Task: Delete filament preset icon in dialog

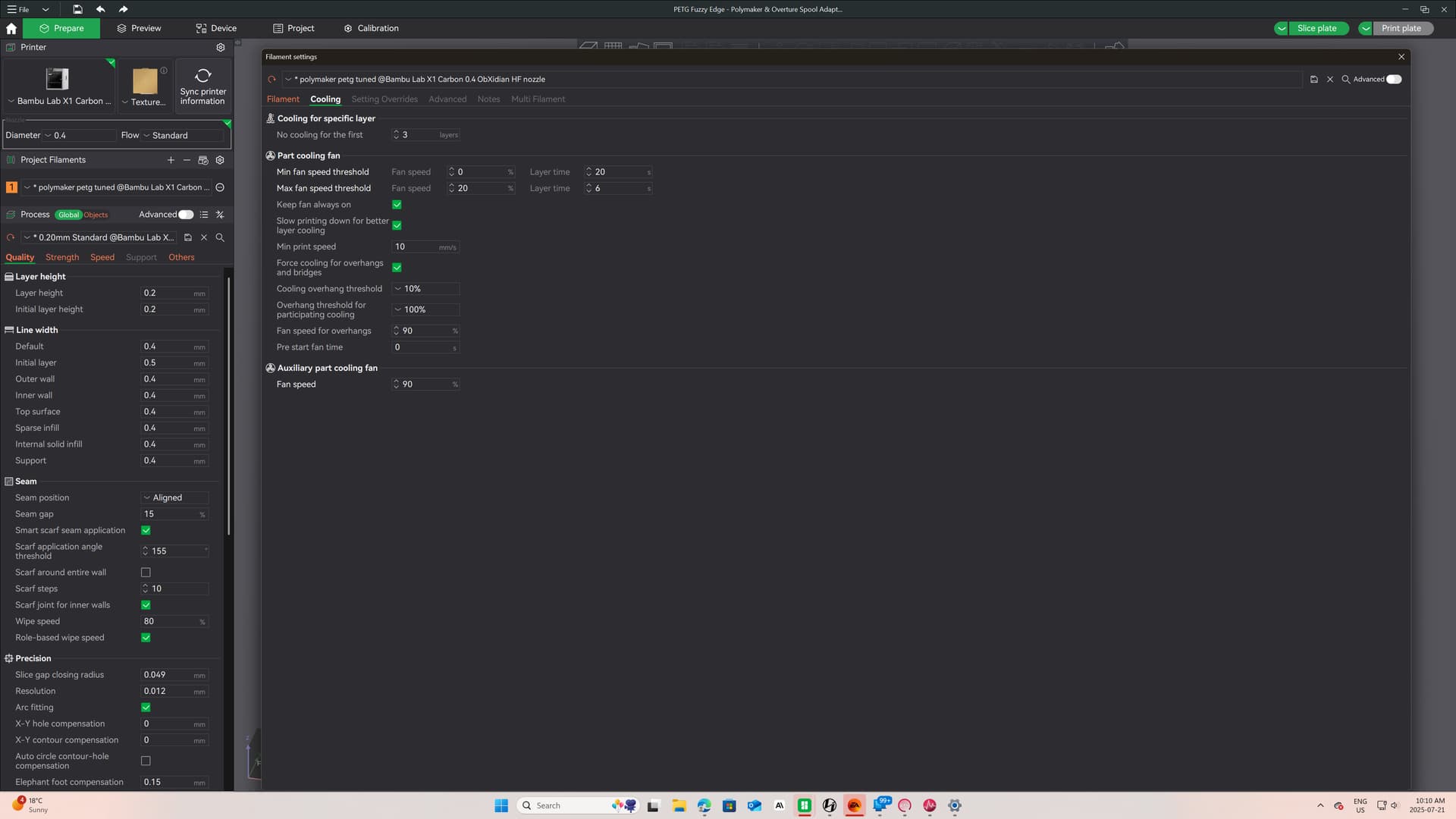Action: tap(1330, 79)
